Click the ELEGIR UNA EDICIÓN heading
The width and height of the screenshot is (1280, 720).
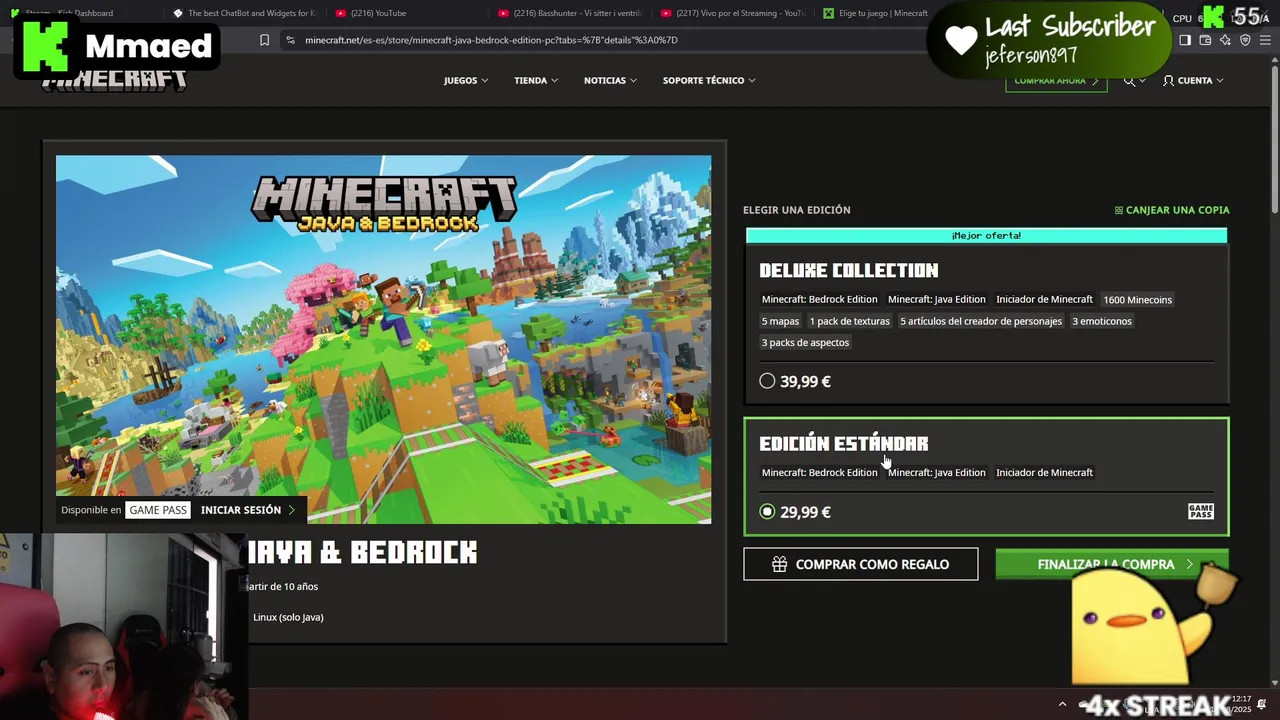796,210
